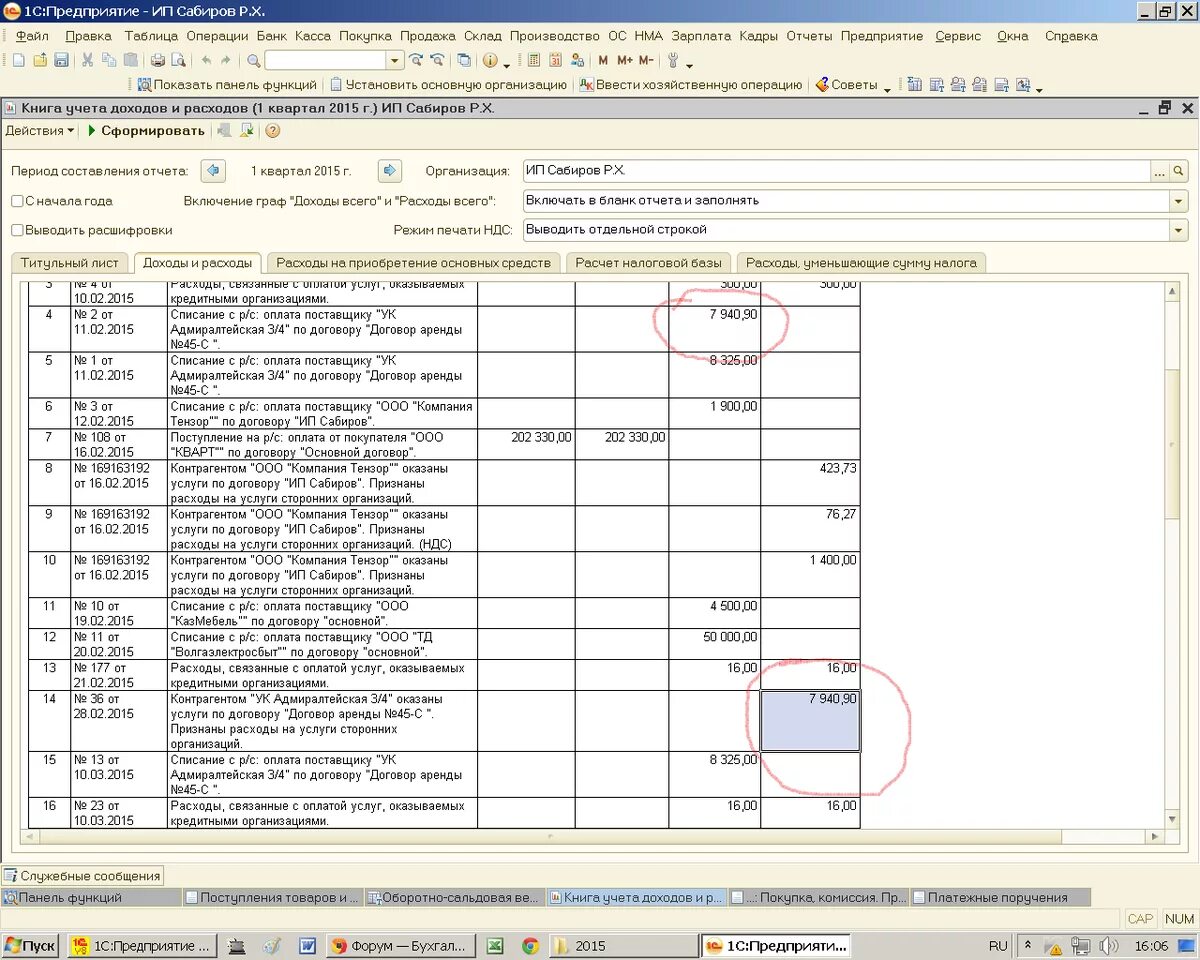Open the 2015 folder in taskbar

pos(623,945)
